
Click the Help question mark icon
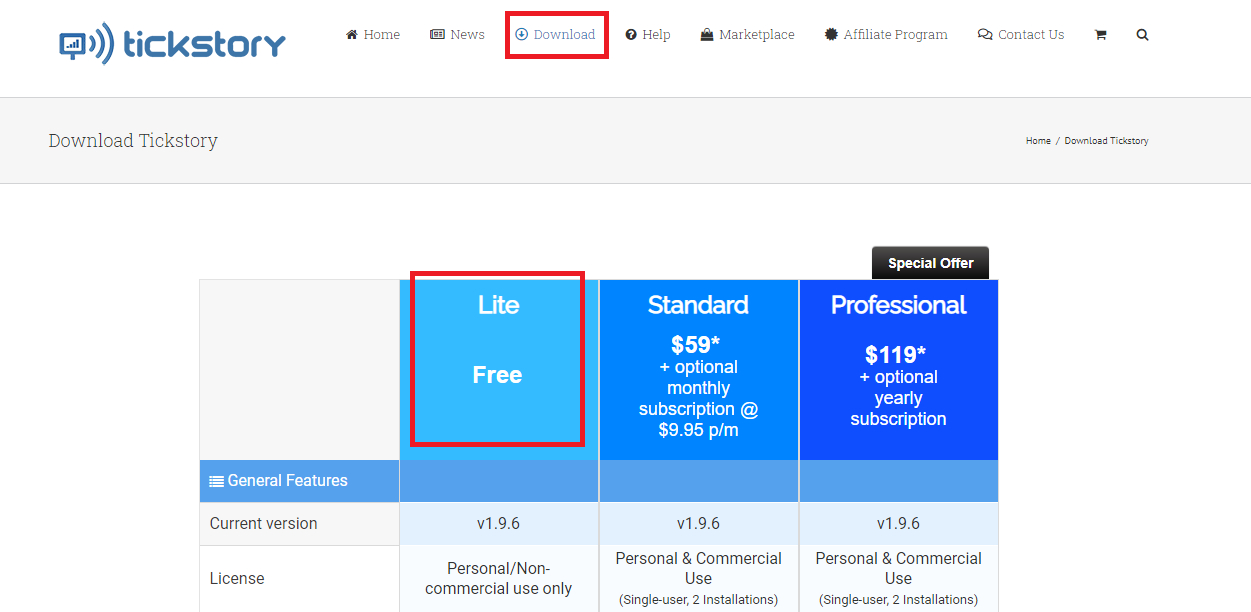tap(631, 35)
